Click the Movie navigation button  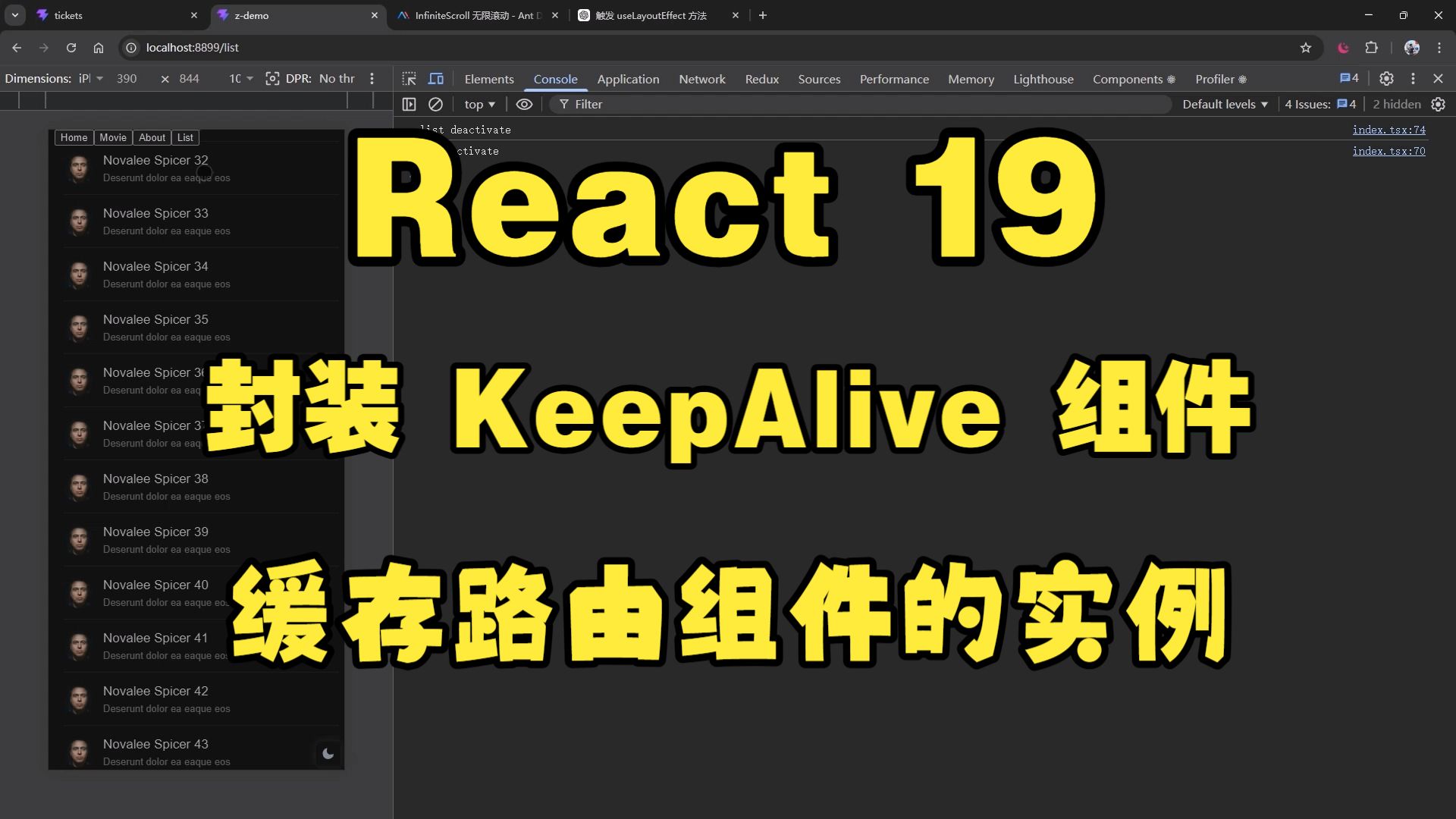pyautogui.click(x=113, y=137)
